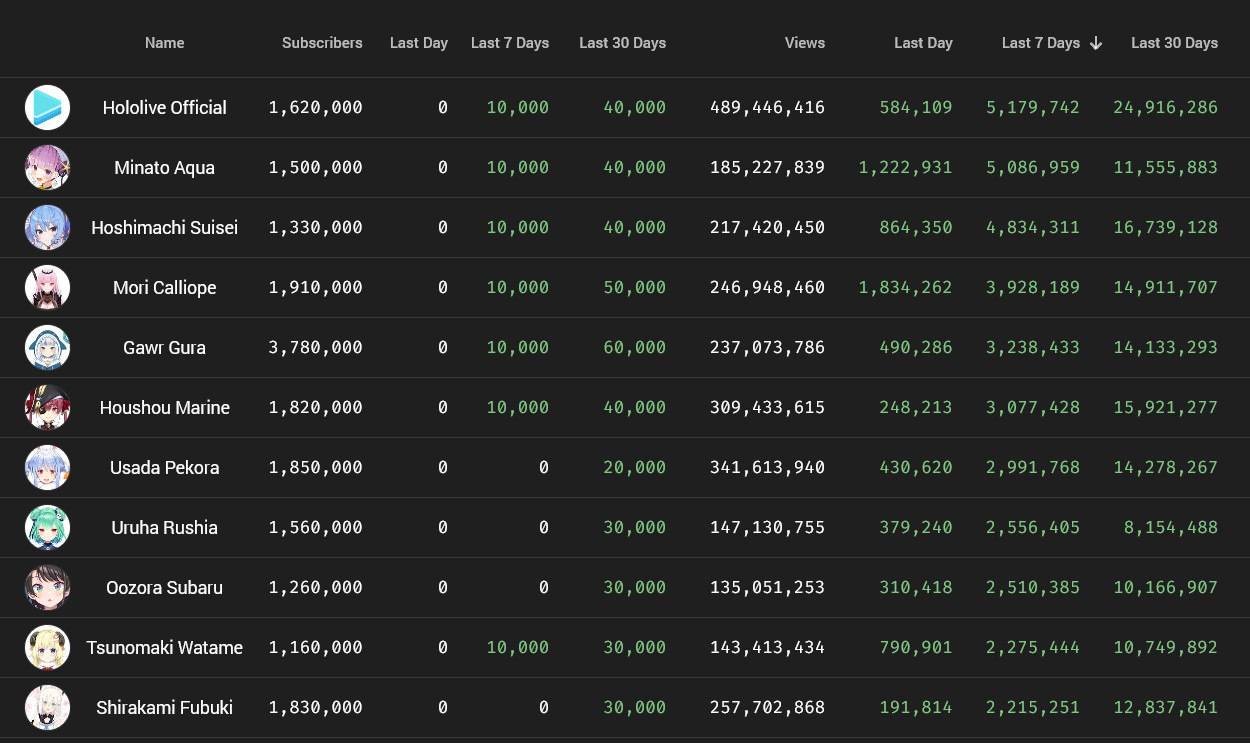
Task: Open the Houshou Marine name link
Action: click(165, 407)
